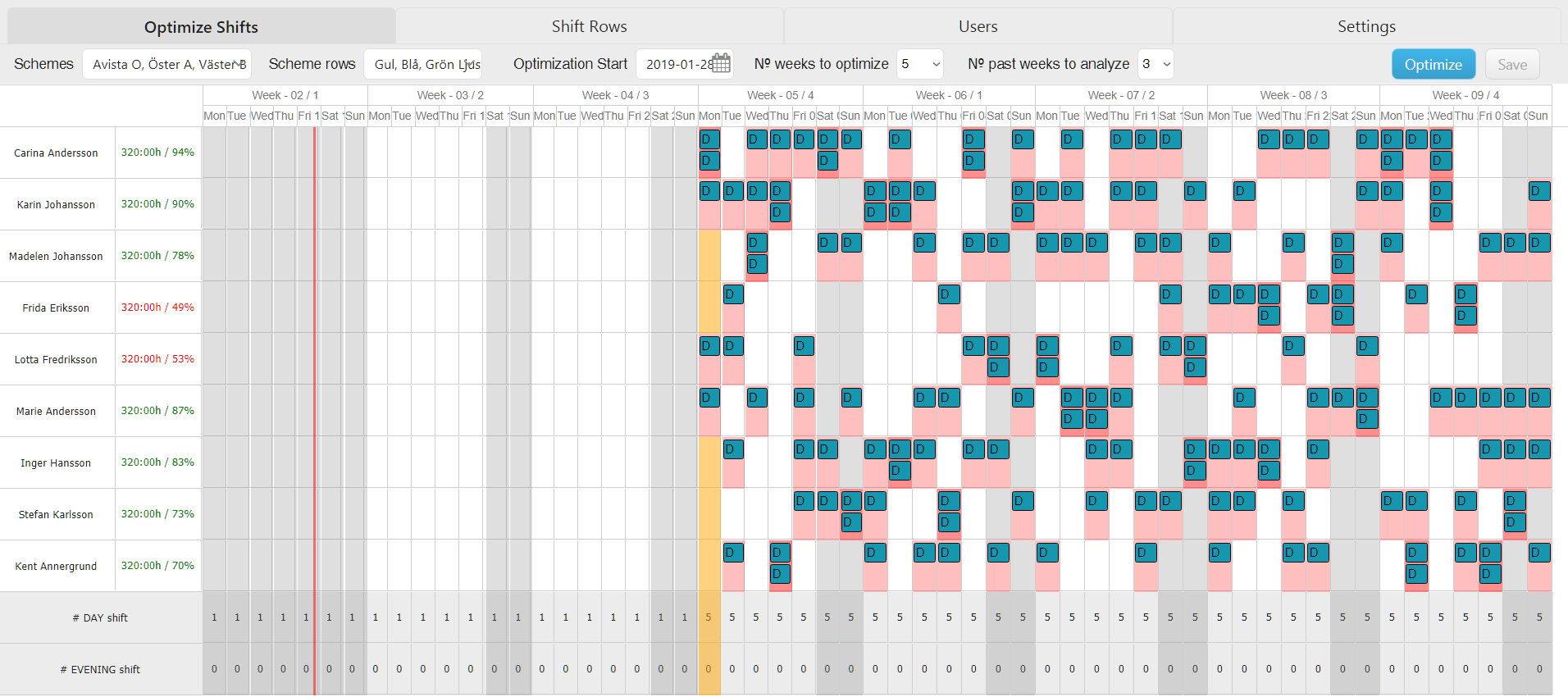Go to the Settings tab
The width and height of the screenshot is (1568, 697).
point(1366,26)
